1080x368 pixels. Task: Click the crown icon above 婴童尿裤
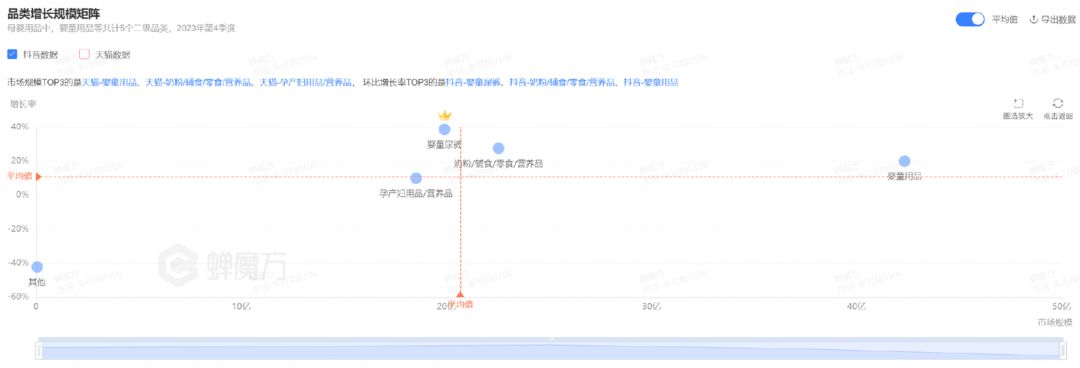click(444, 114)
